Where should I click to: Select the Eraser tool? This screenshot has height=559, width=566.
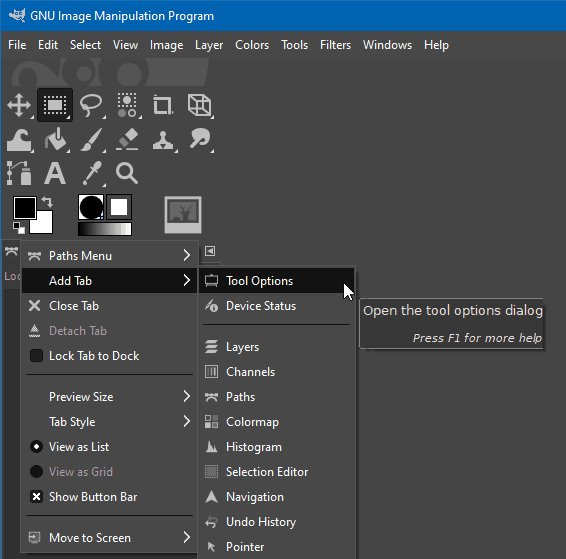(x=127, y=139)
